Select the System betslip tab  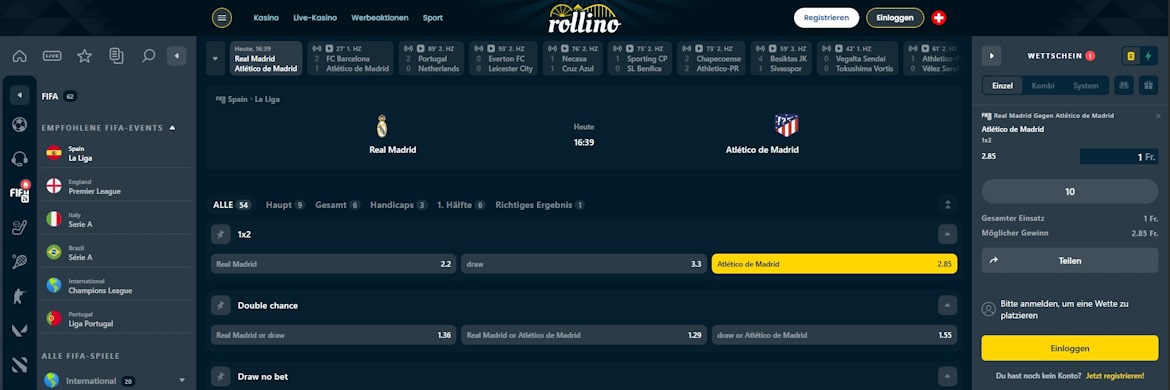pos(1086,86)
